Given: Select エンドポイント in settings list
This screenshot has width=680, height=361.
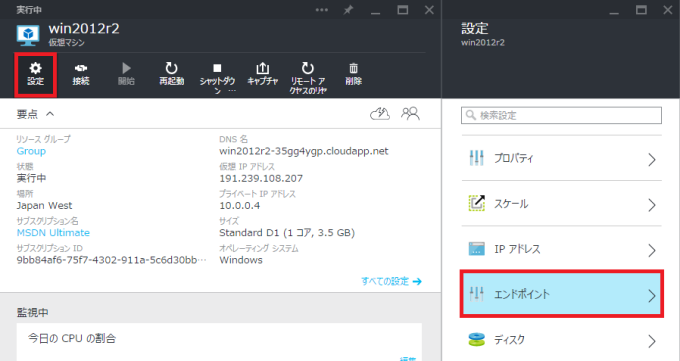Looking at the screenshot, I should 562,294.
